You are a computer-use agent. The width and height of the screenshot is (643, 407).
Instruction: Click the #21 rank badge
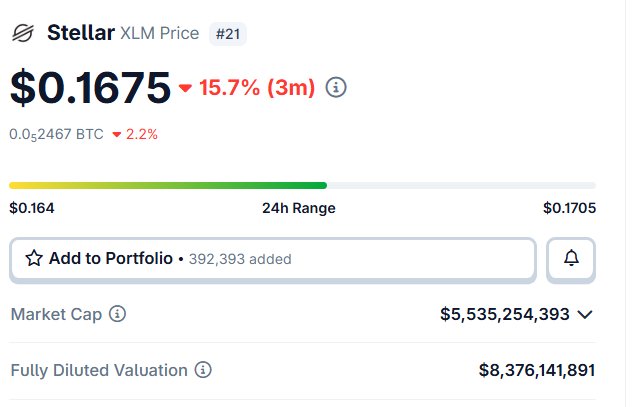point(229,33)
